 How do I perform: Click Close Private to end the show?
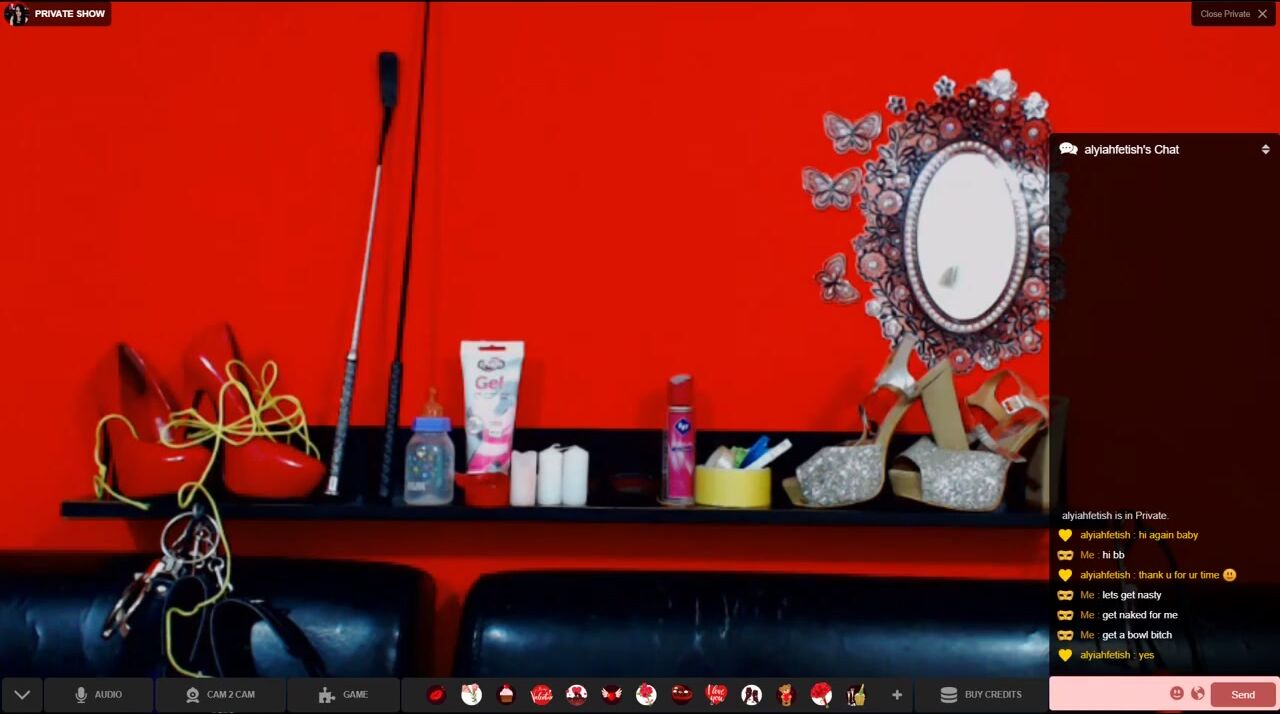1233,14
